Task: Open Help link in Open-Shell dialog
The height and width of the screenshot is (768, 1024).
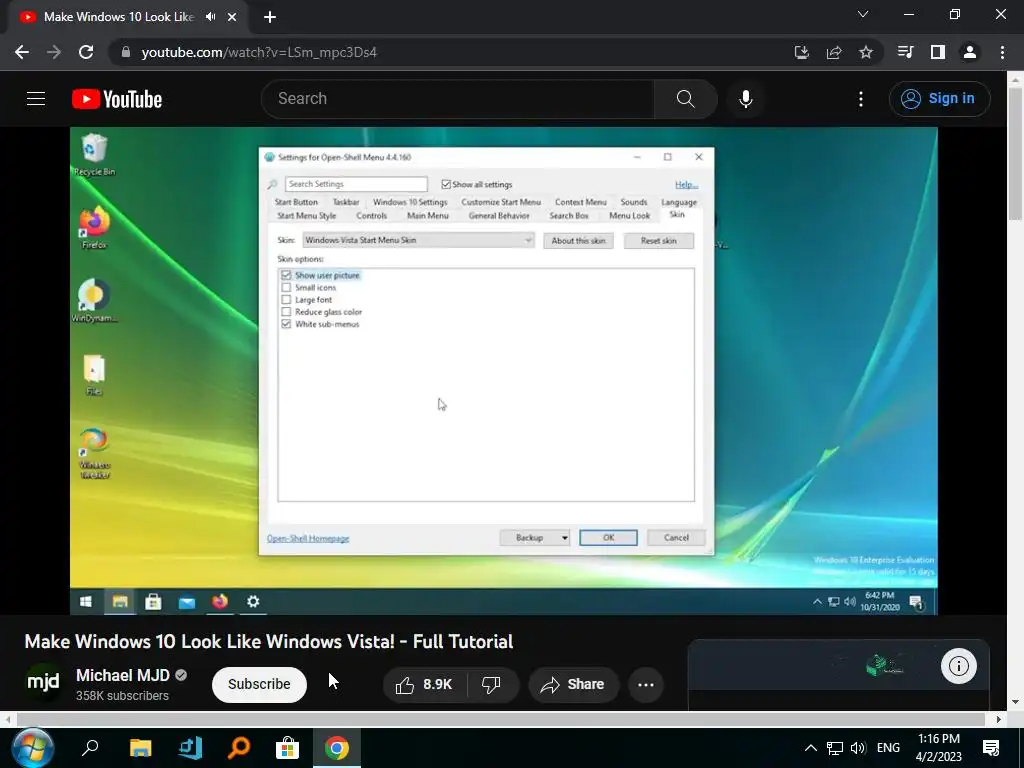Action: click(x=686, y=185)
